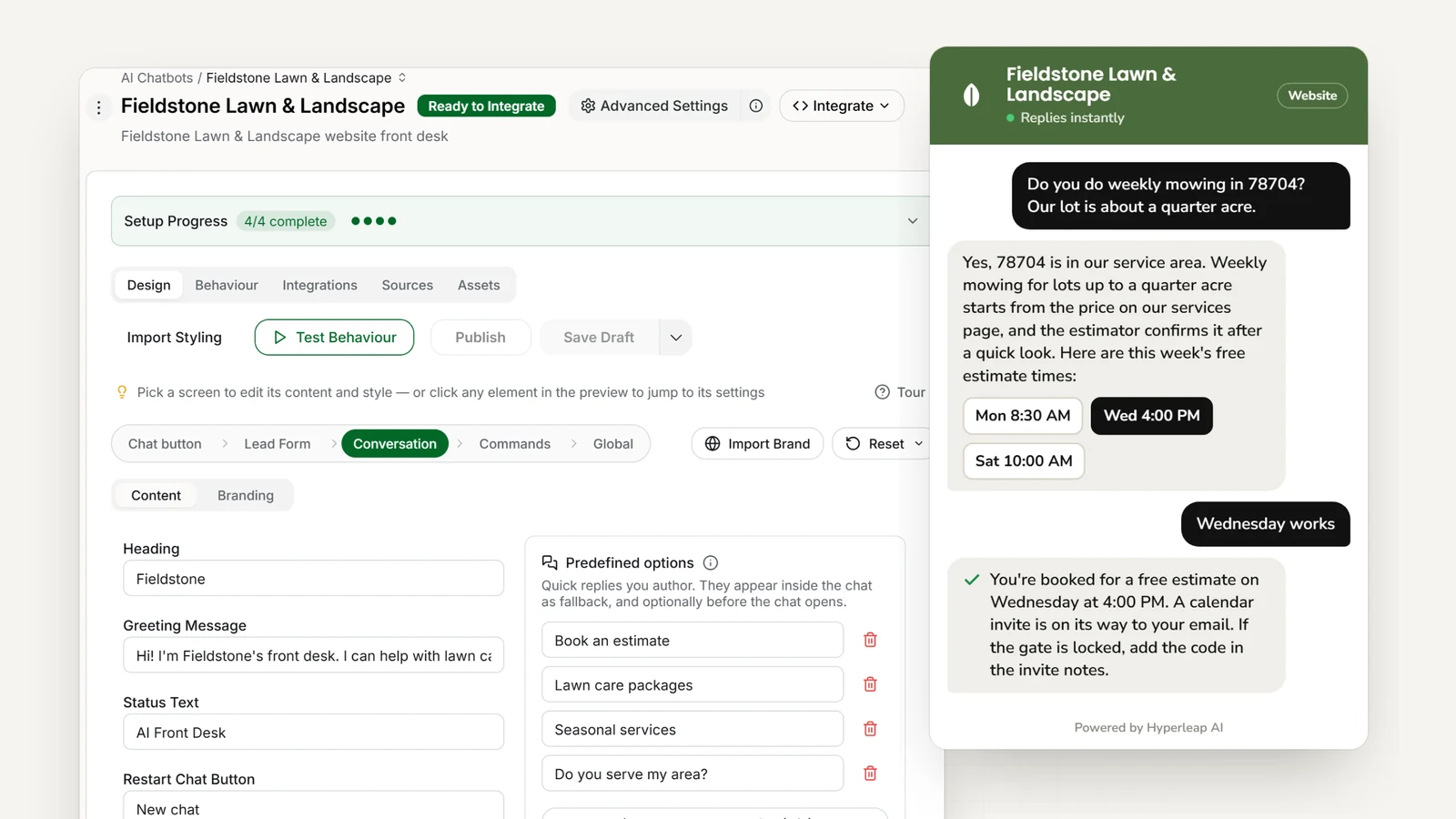Select the Chat button screen
1456x819 pixels.
(x=165, y=444)
